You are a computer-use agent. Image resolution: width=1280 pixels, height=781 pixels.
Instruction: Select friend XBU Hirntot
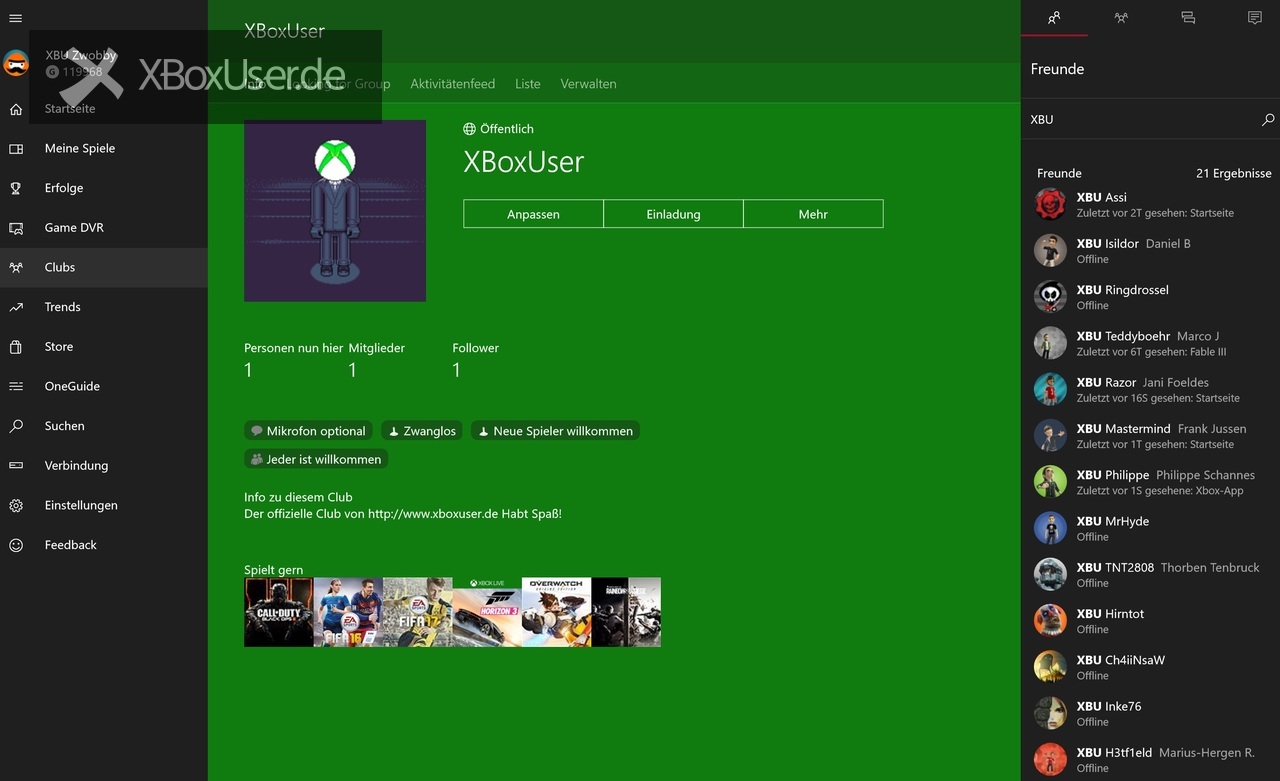[1150, 620]
